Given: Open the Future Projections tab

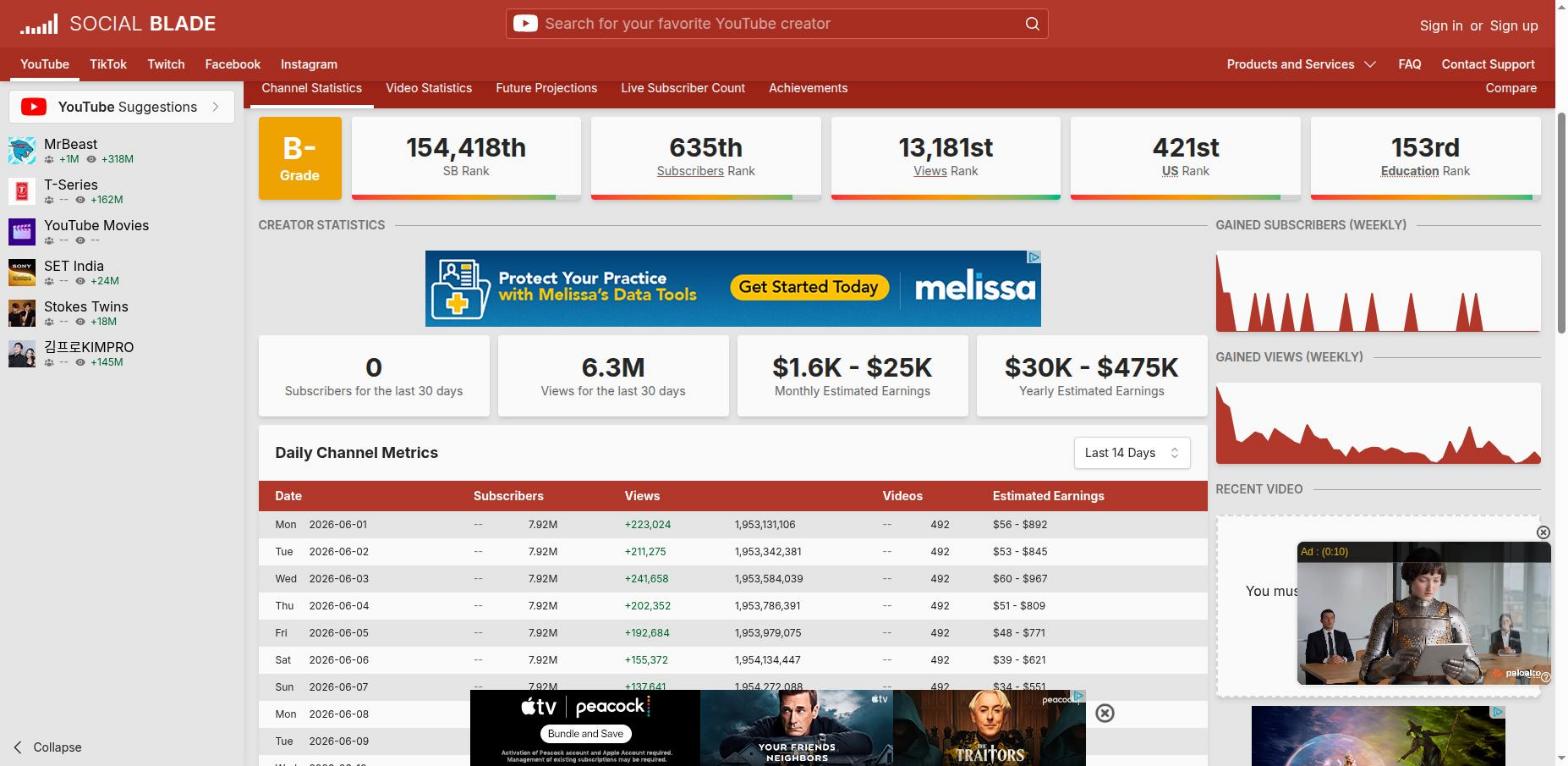Looking at the screenshot, I should [546, 88].
